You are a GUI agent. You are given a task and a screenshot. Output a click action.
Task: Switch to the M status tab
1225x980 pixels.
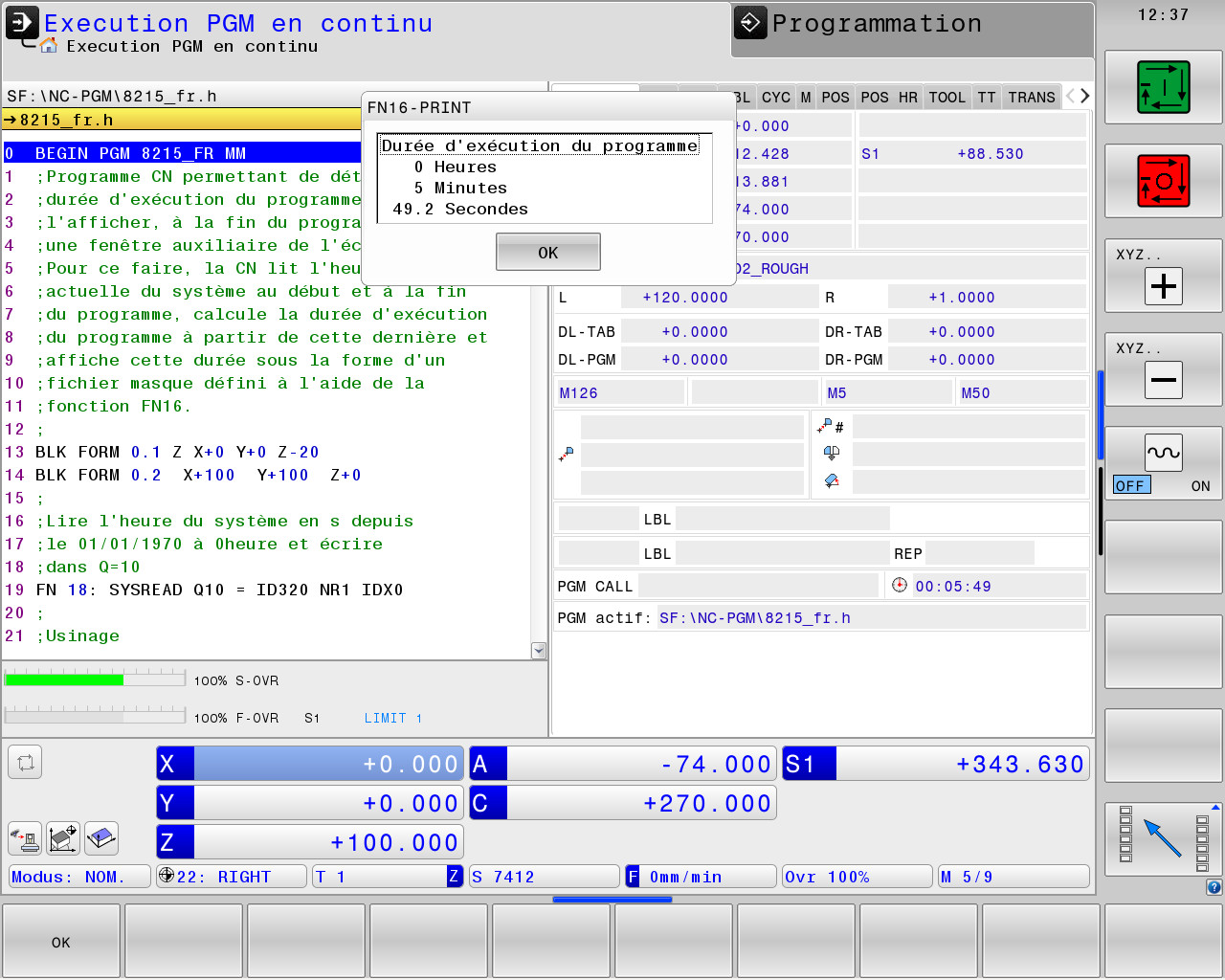[x=806, y=97]
